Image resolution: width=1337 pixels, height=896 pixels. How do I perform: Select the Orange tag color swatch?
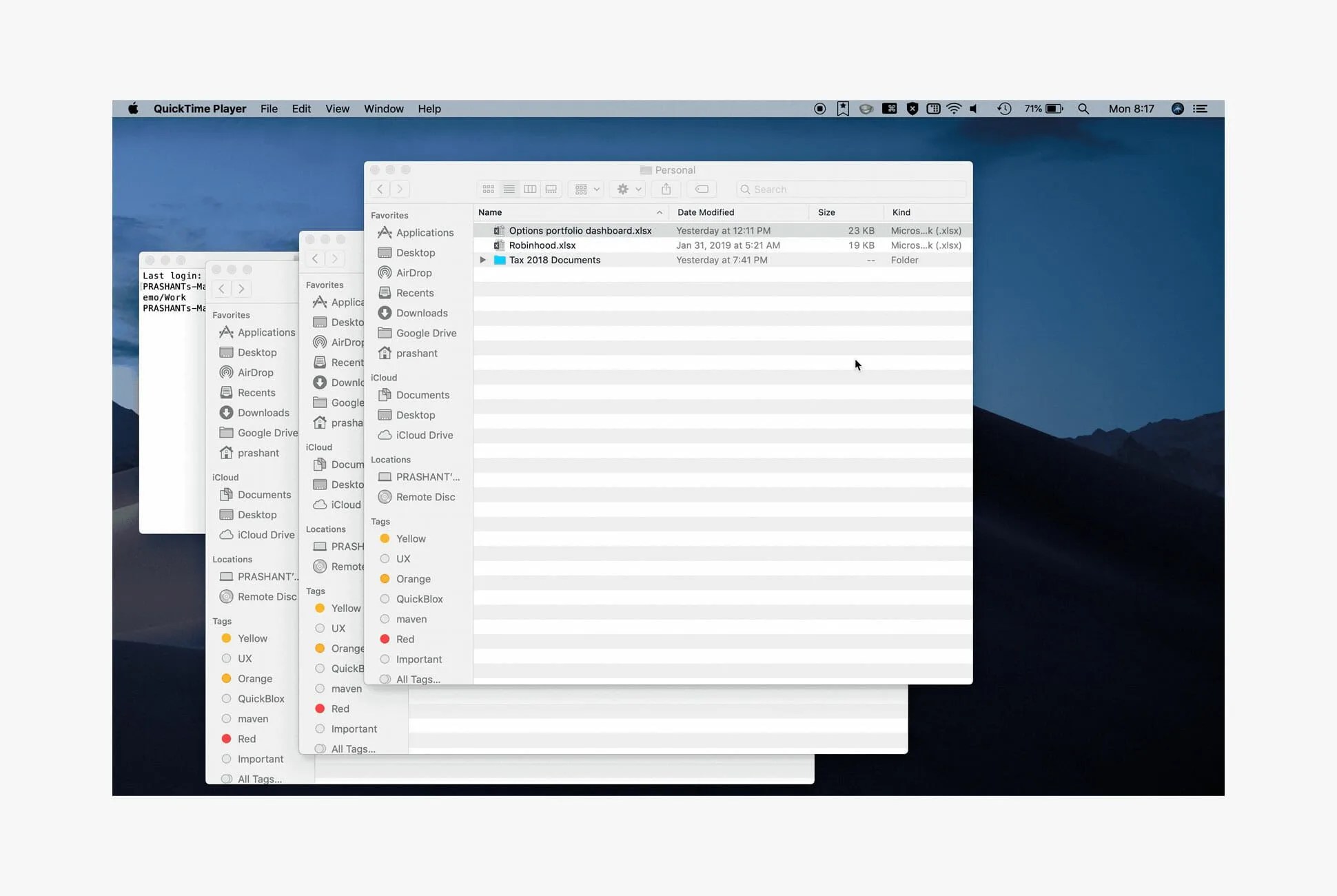(x=385, y=579)
